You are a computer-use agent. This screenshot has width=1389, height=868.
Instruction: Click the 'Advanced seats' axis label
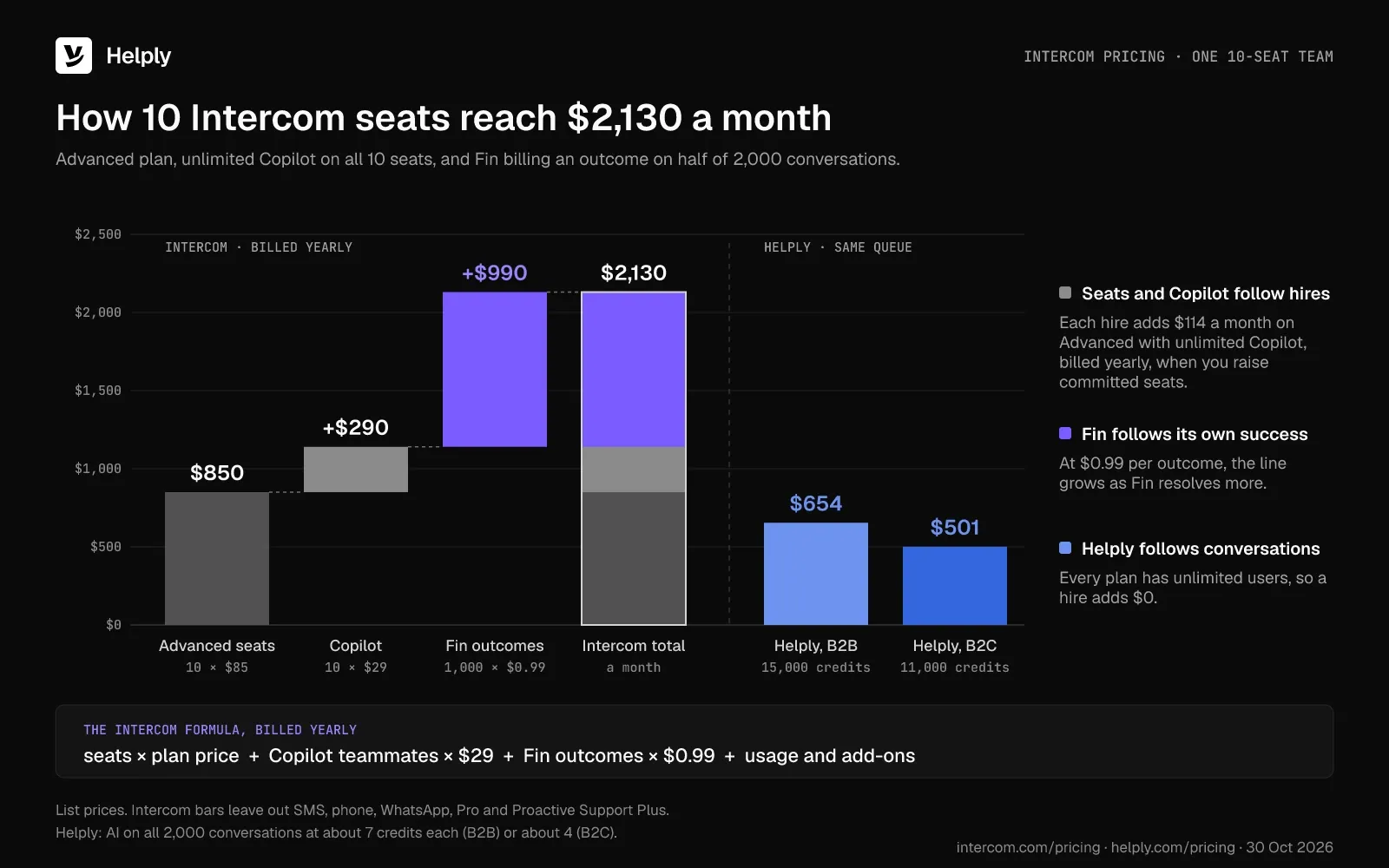tap(217, 646)
